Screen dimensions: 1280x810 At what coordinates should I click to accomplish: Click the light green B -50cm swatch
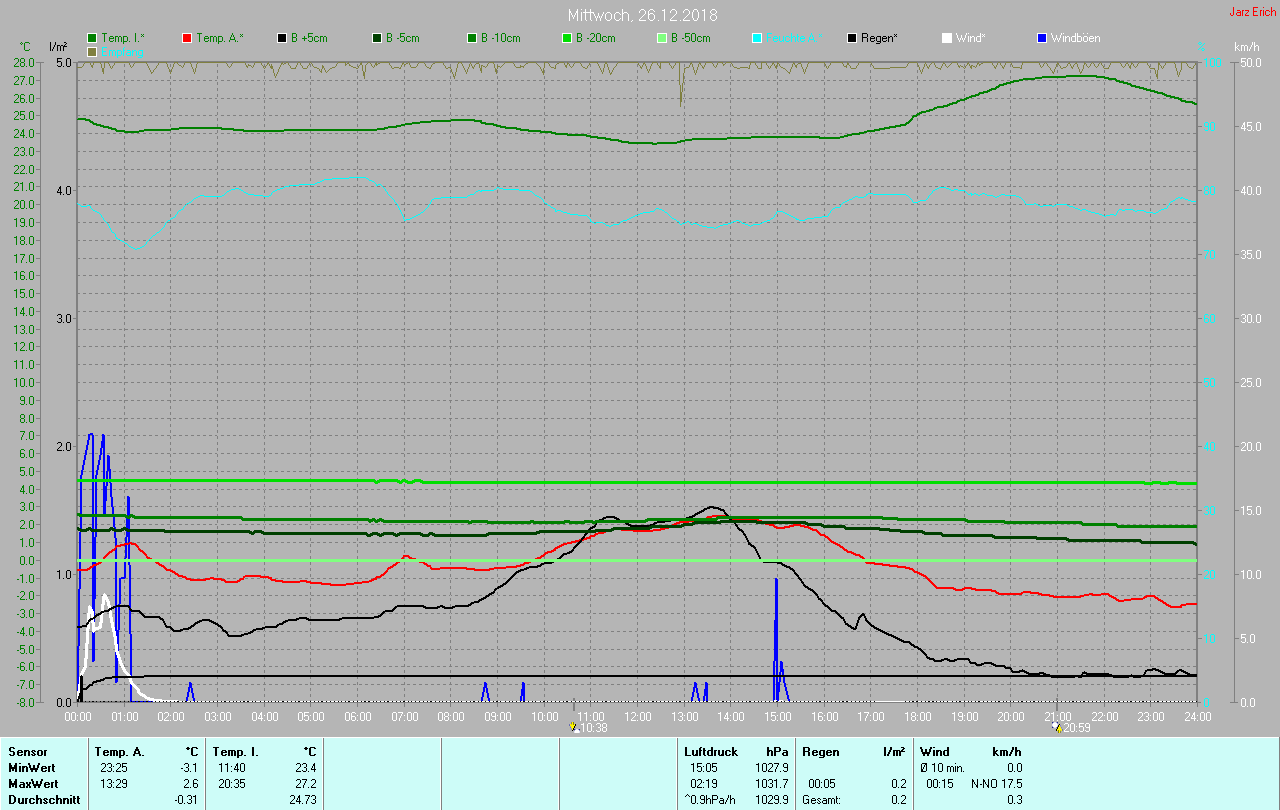[662, 38]
